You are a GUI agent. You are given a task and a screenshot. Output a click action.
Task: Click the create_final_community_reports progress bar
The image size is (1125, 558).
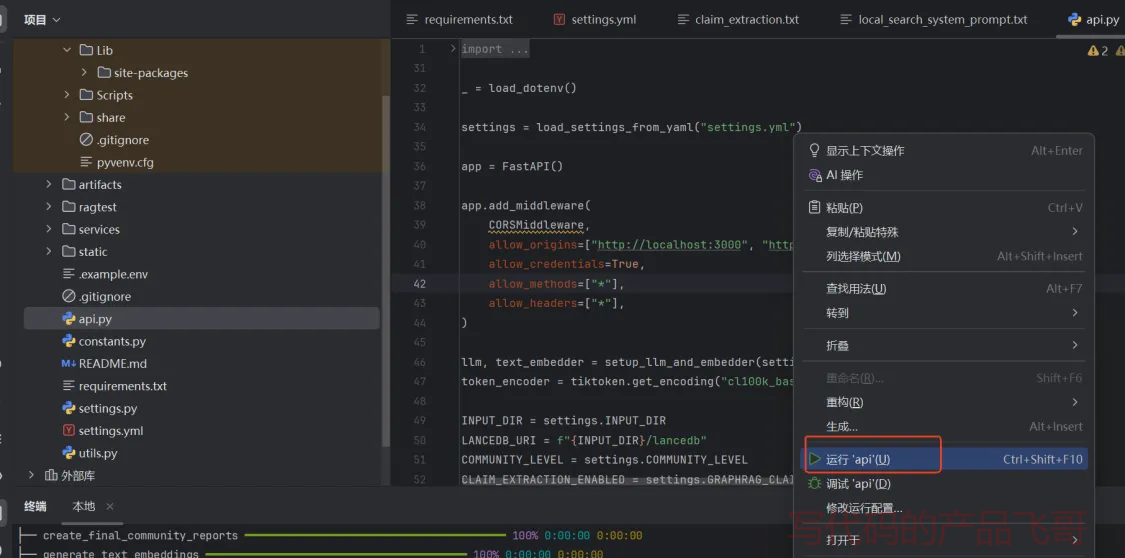pos(375,535)
